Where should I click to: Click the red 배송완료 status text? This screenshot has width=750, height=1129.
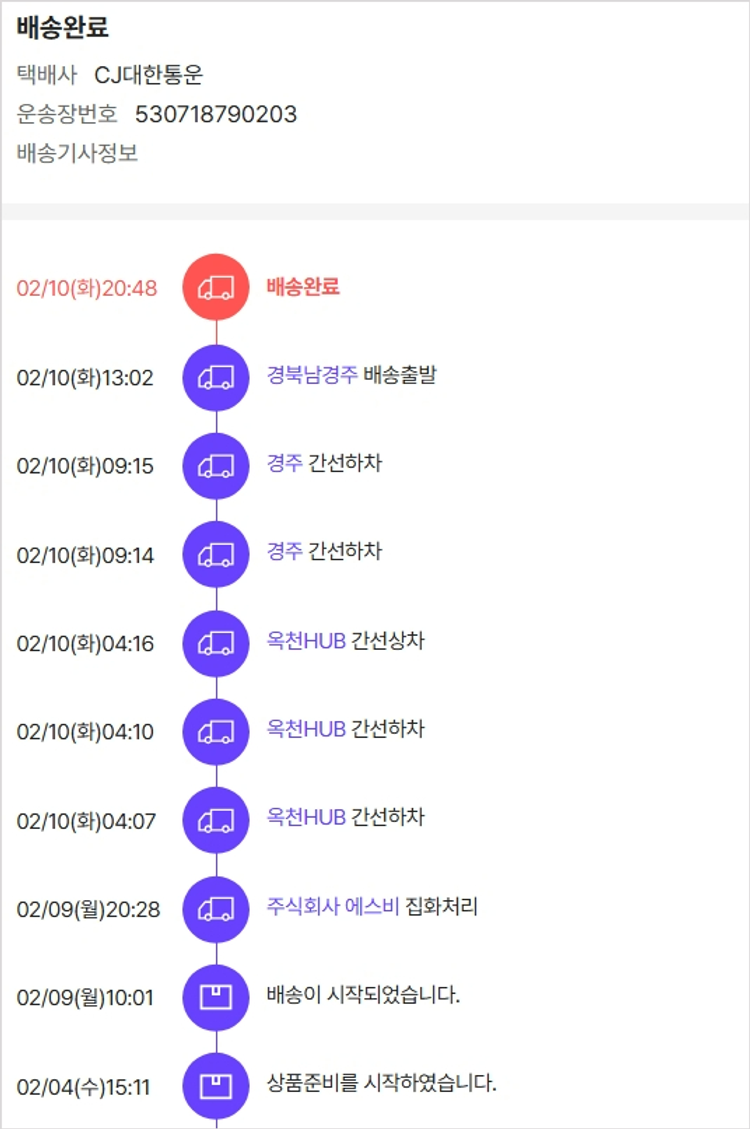[303, 287]
